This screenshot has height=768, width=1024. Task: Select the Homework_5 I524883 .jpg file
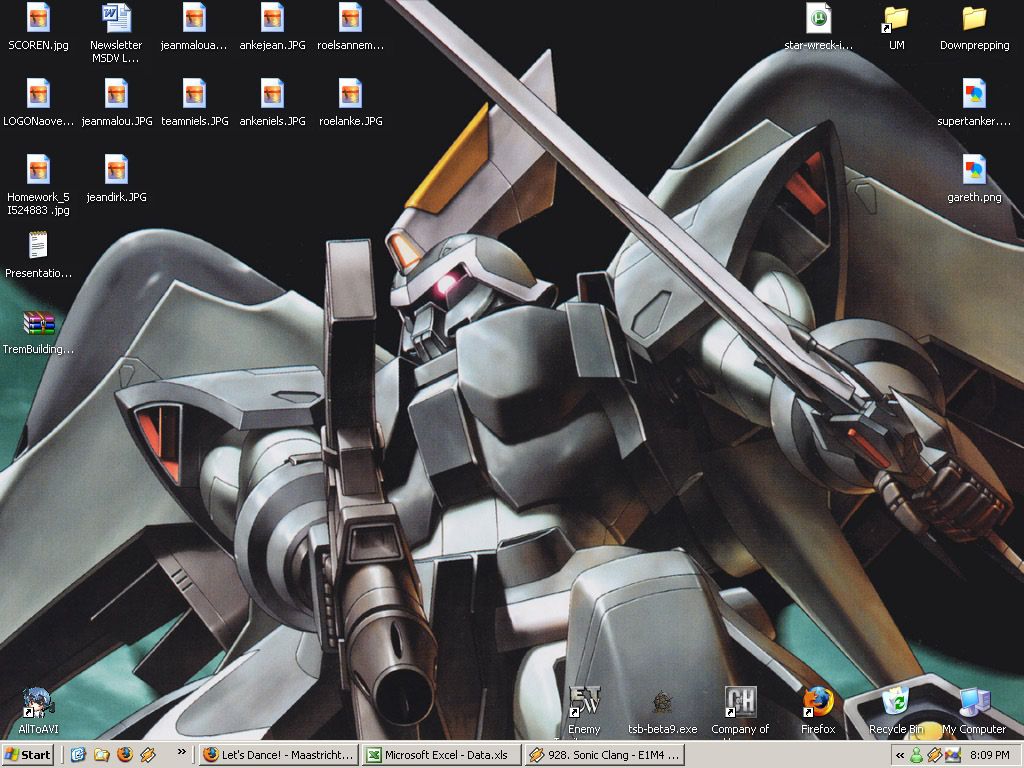(38, 184)
